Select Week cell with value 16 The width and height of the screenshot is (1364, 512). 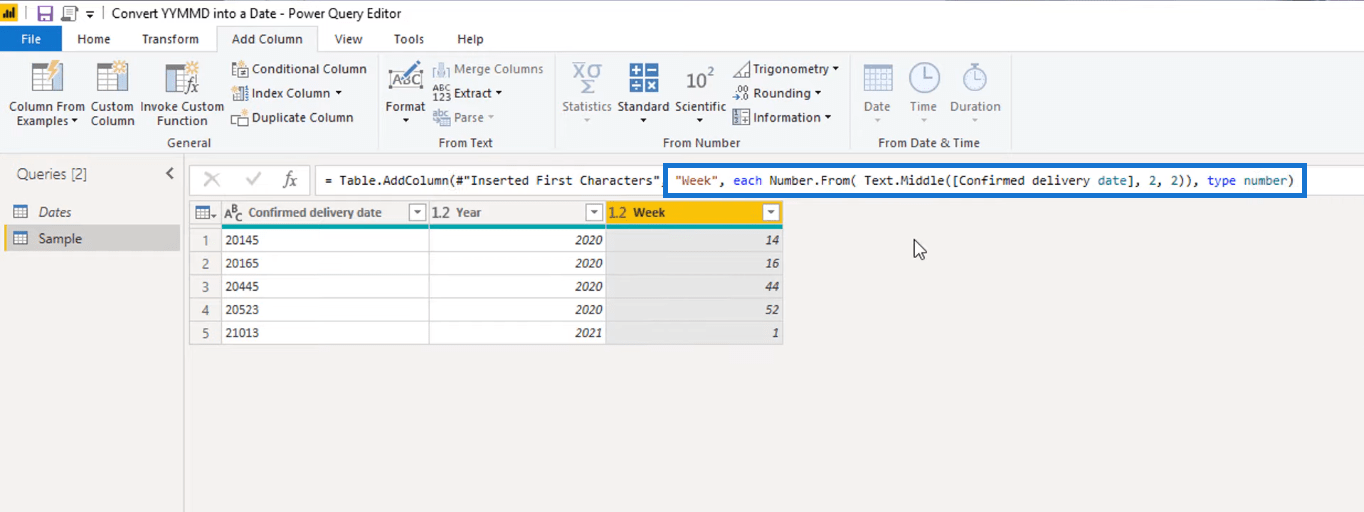tap(694, 264)
